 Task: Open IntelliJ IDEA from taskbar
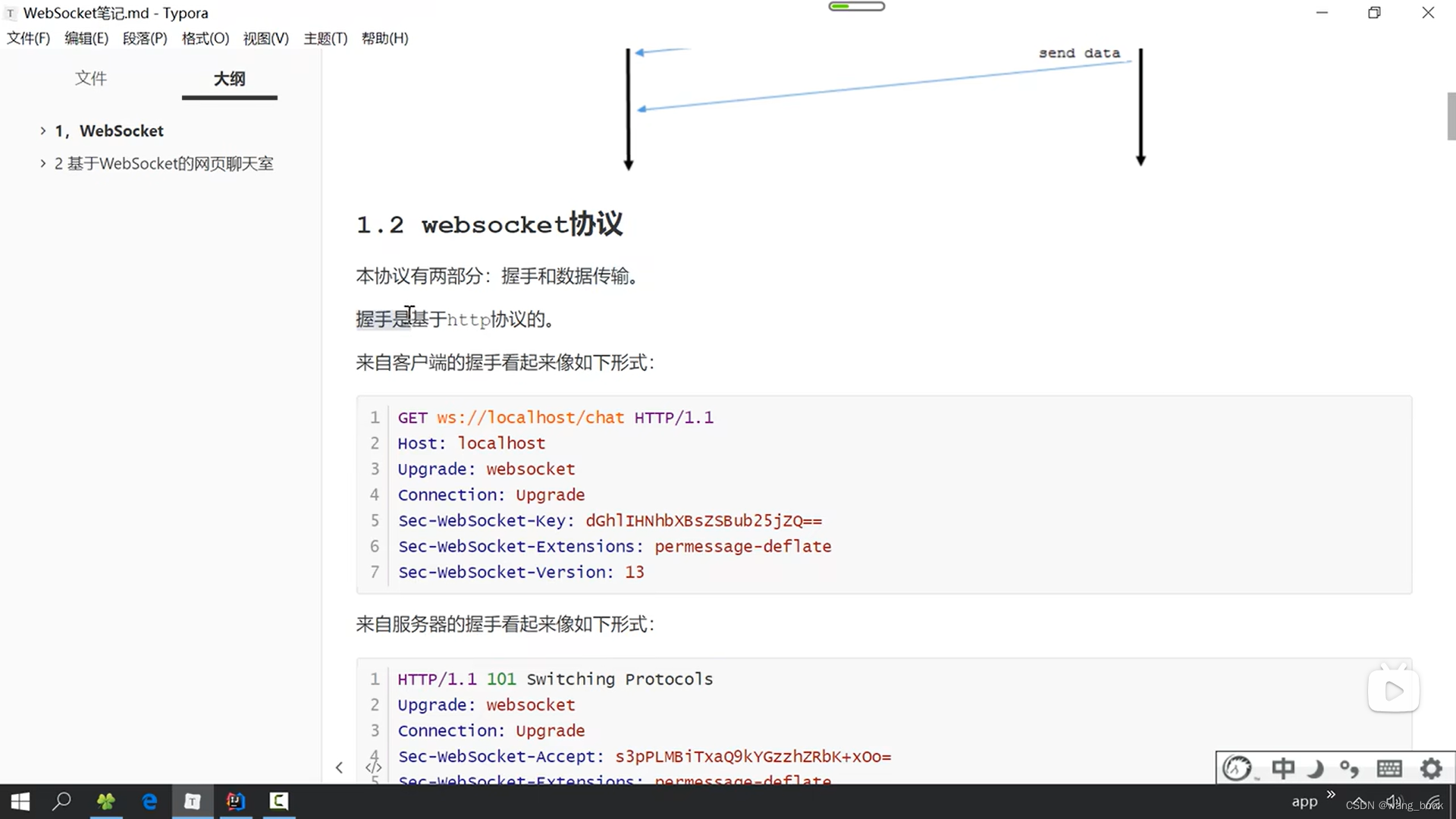coord(235,801)
